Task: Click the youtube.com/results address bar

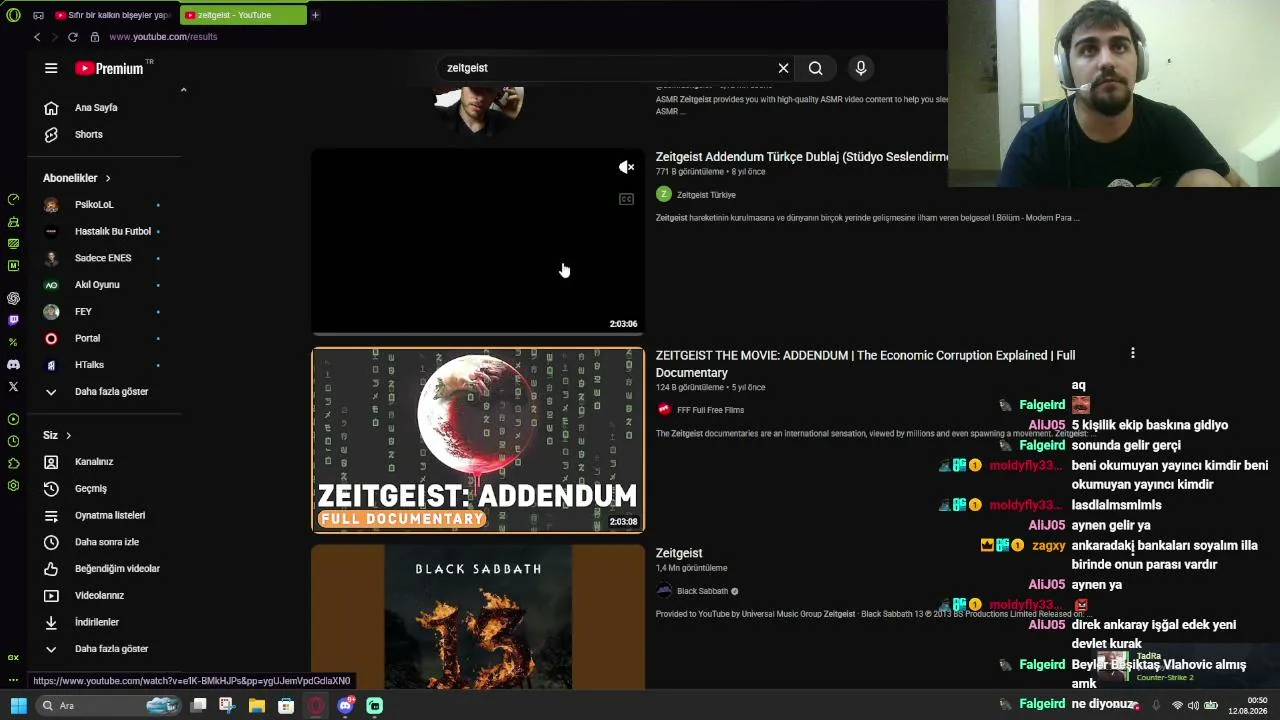Action: 163,37
